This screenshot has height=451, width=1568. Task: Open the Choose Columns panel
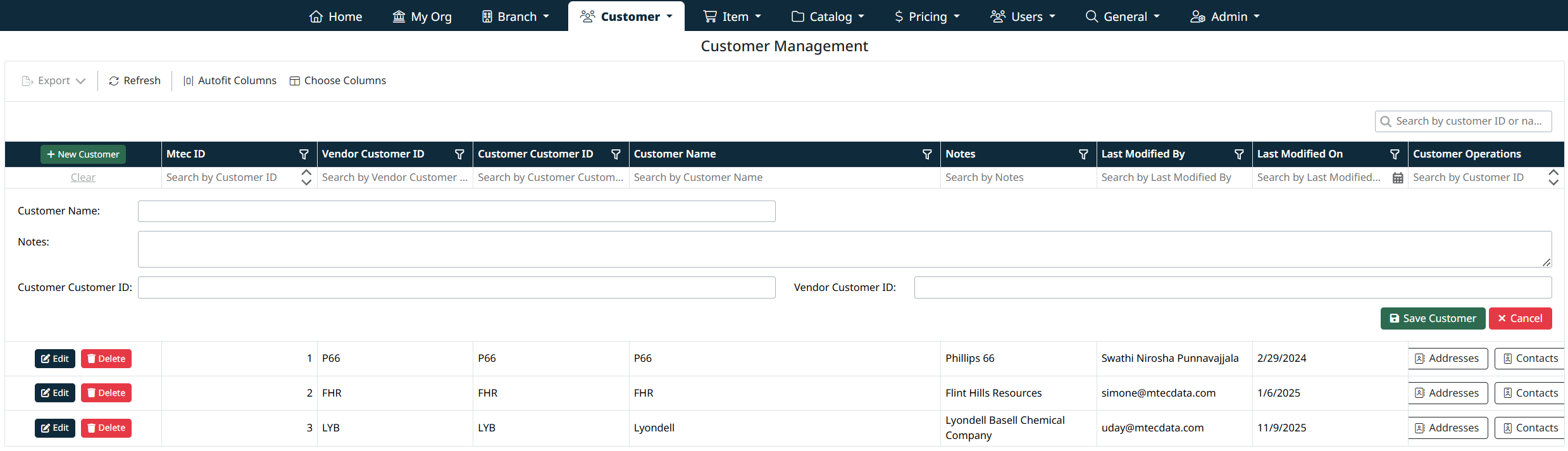[338, 81]
